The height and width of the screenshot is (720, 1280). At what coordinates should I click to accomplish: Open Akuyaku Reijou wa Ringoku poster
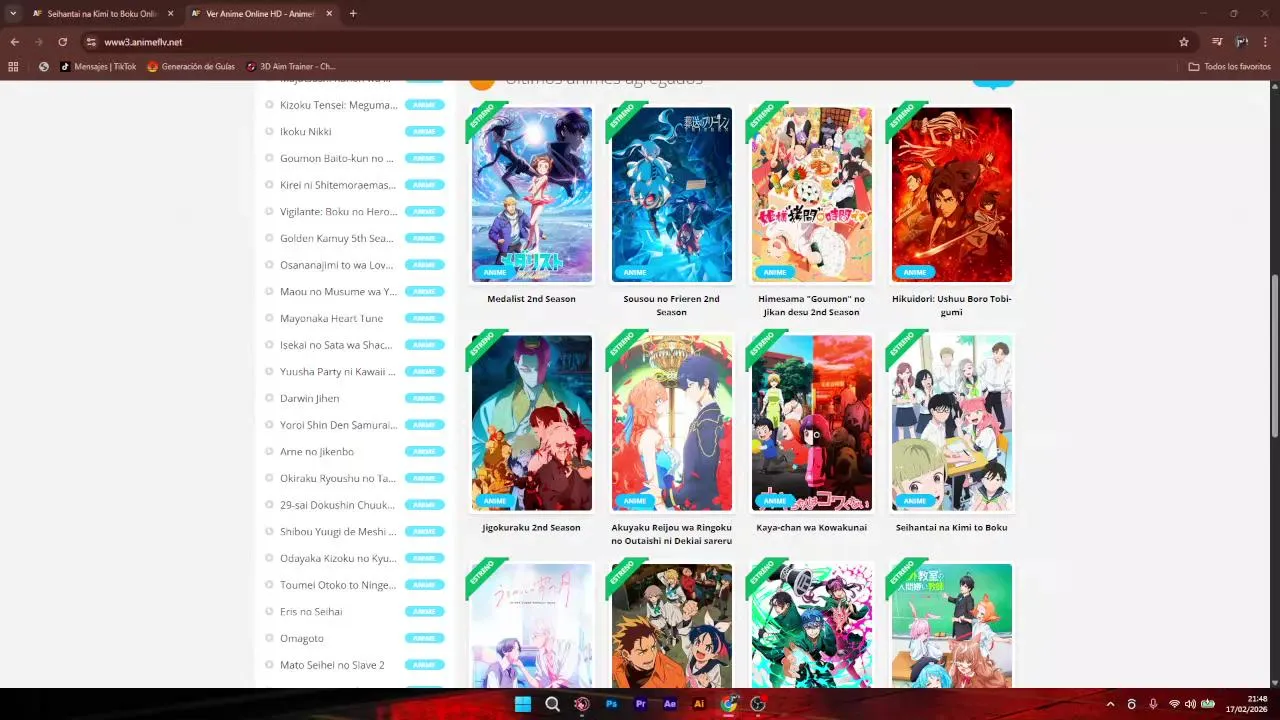point(672,423)
